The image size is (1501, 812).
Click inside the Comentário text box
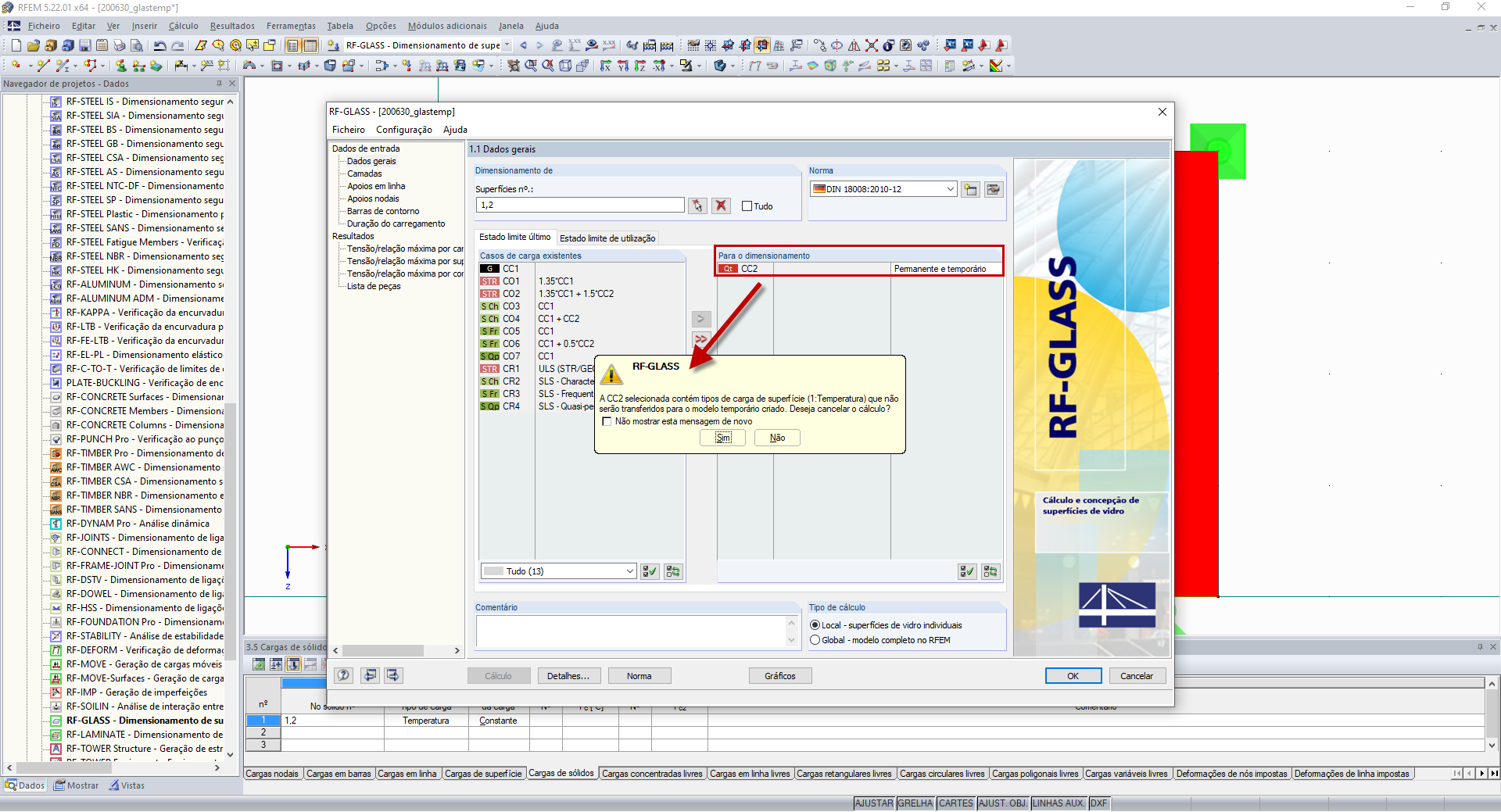coord(630,631)
